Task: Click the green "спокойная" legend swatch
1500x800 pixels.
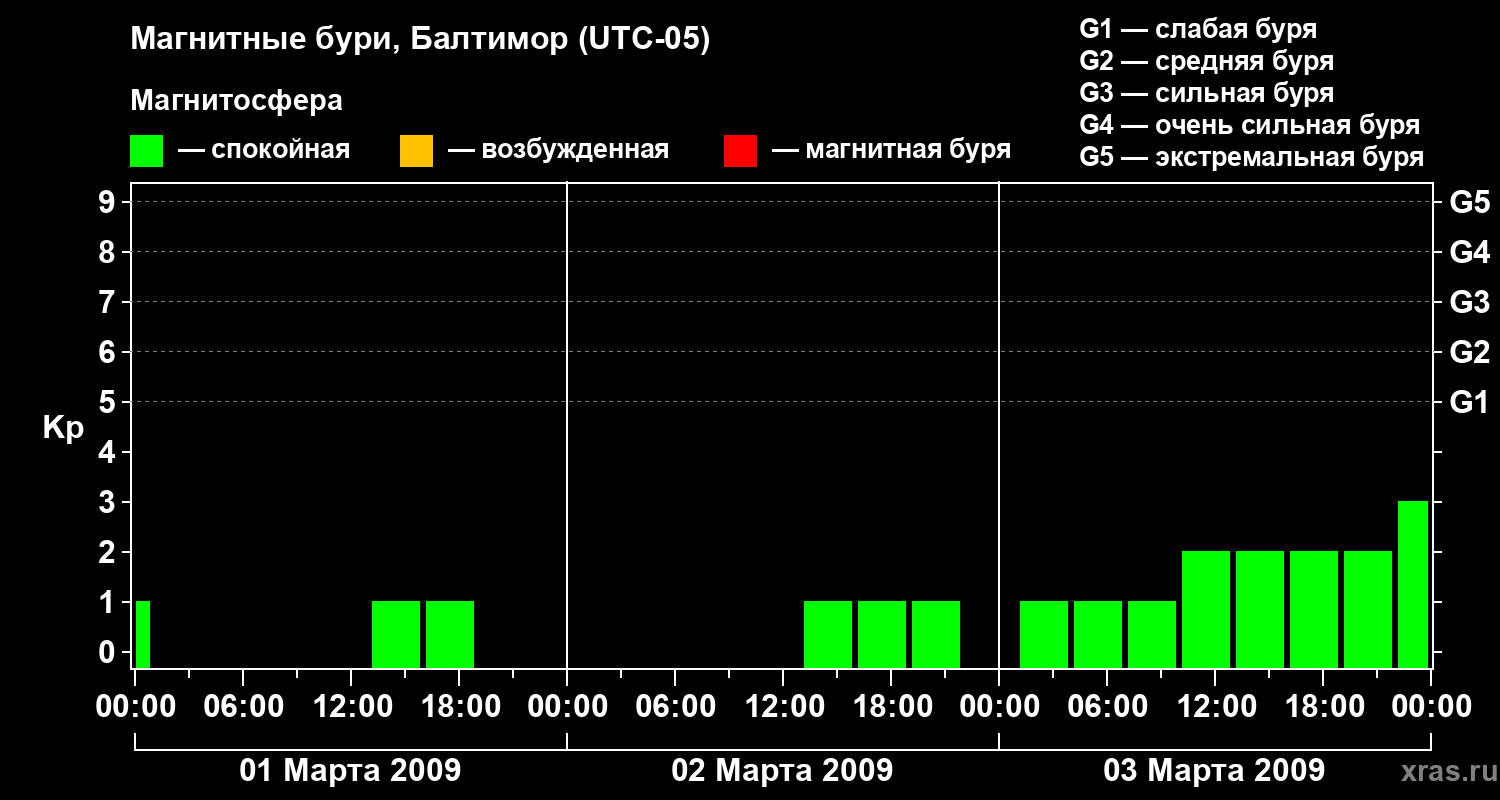Action: coord(147,151)
